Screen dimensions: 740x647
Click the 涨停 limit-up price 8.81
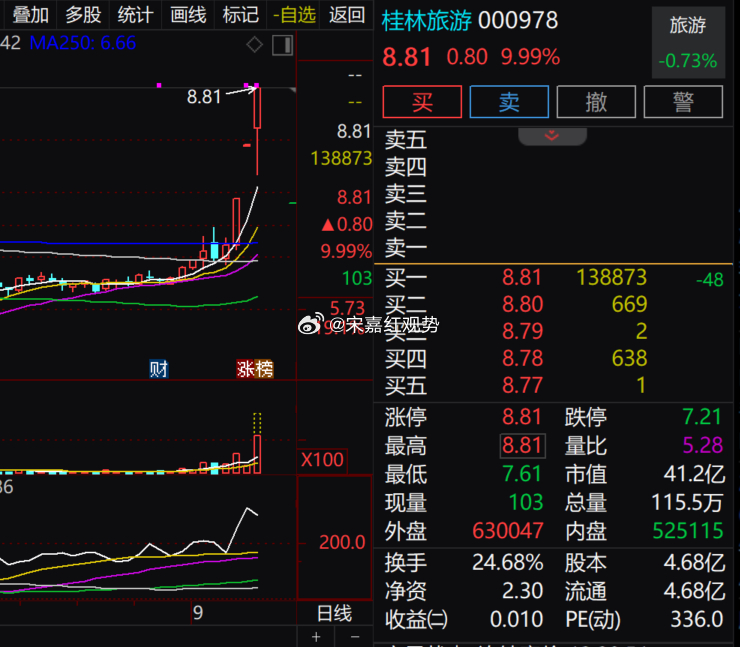tap(522, 417)
